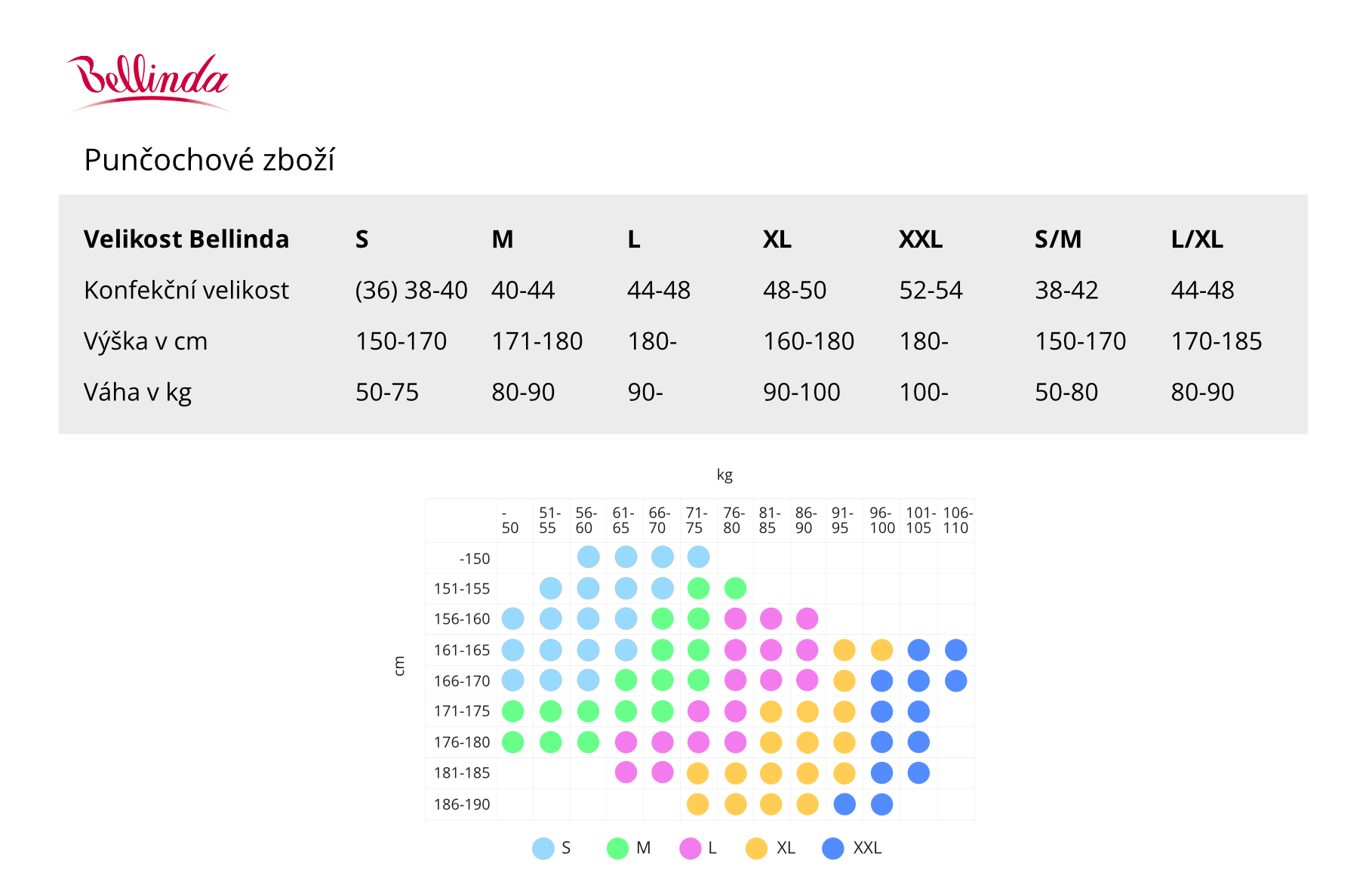1372x894 pixels.
Task: Click the orange XL legend circle
Action: pyautogui.click(x=756, y=848)
